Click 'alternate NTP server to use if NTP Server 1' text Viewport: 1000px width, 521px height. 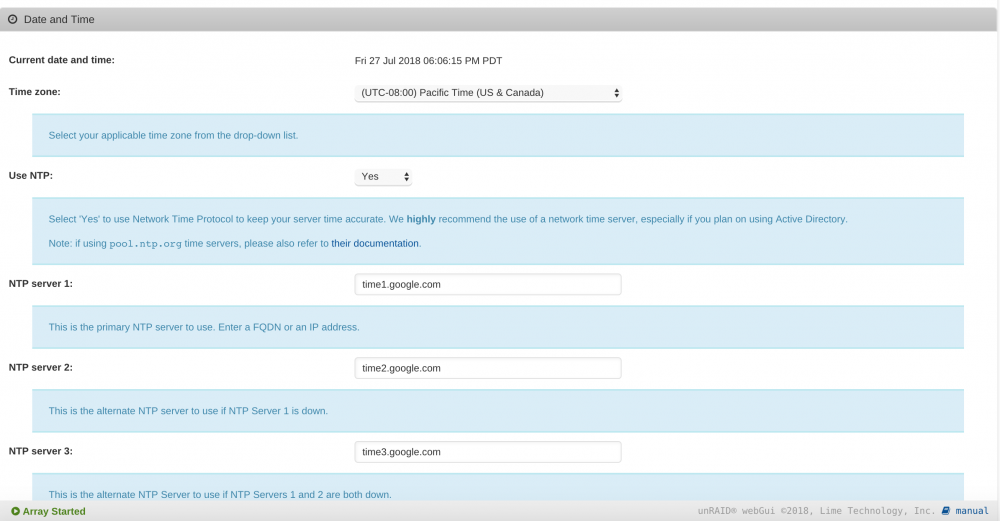tap(188, 411)
